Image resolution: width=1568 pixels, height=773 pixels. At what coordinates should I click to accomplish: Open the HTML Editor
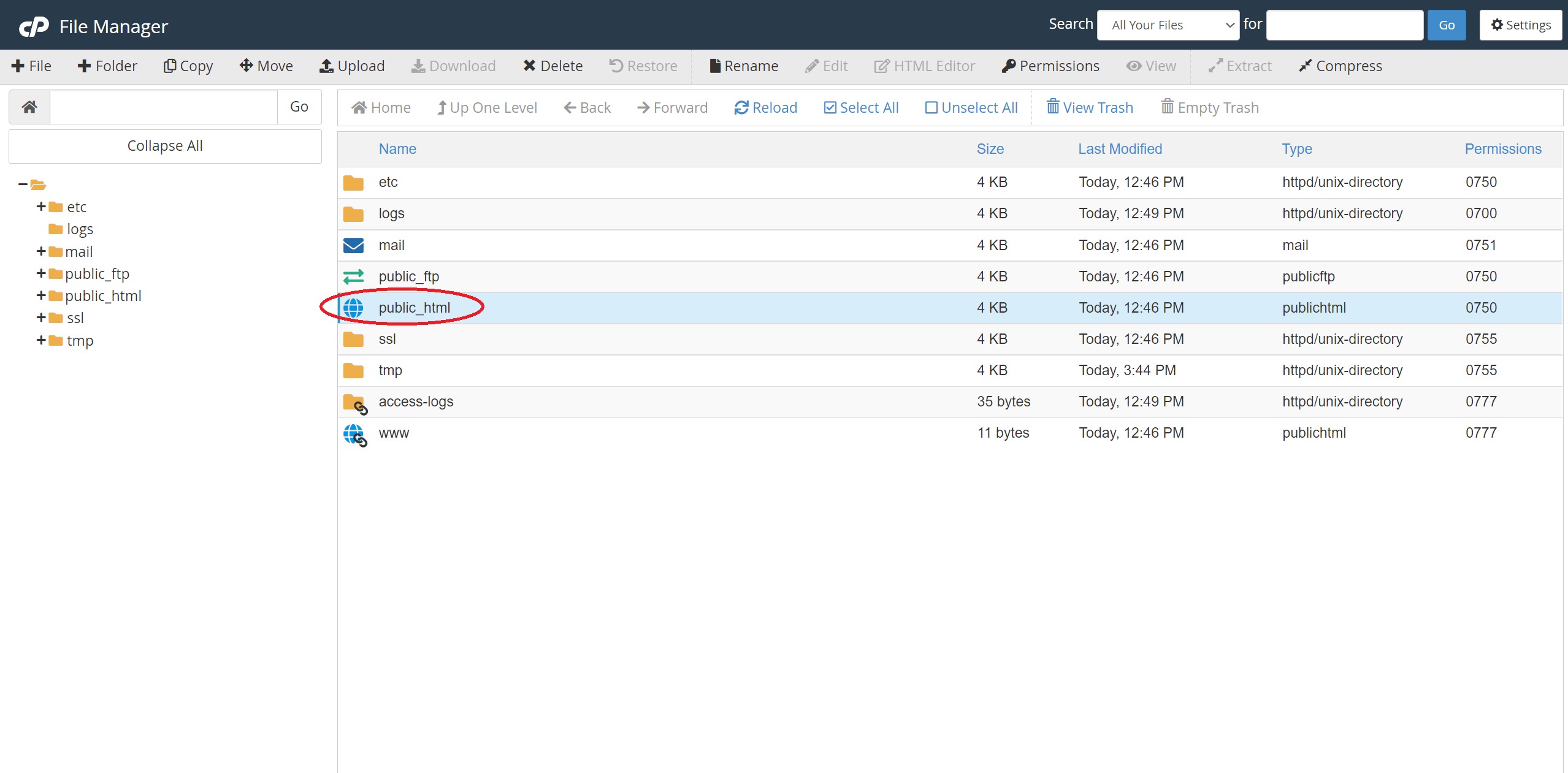click(925, 66)
